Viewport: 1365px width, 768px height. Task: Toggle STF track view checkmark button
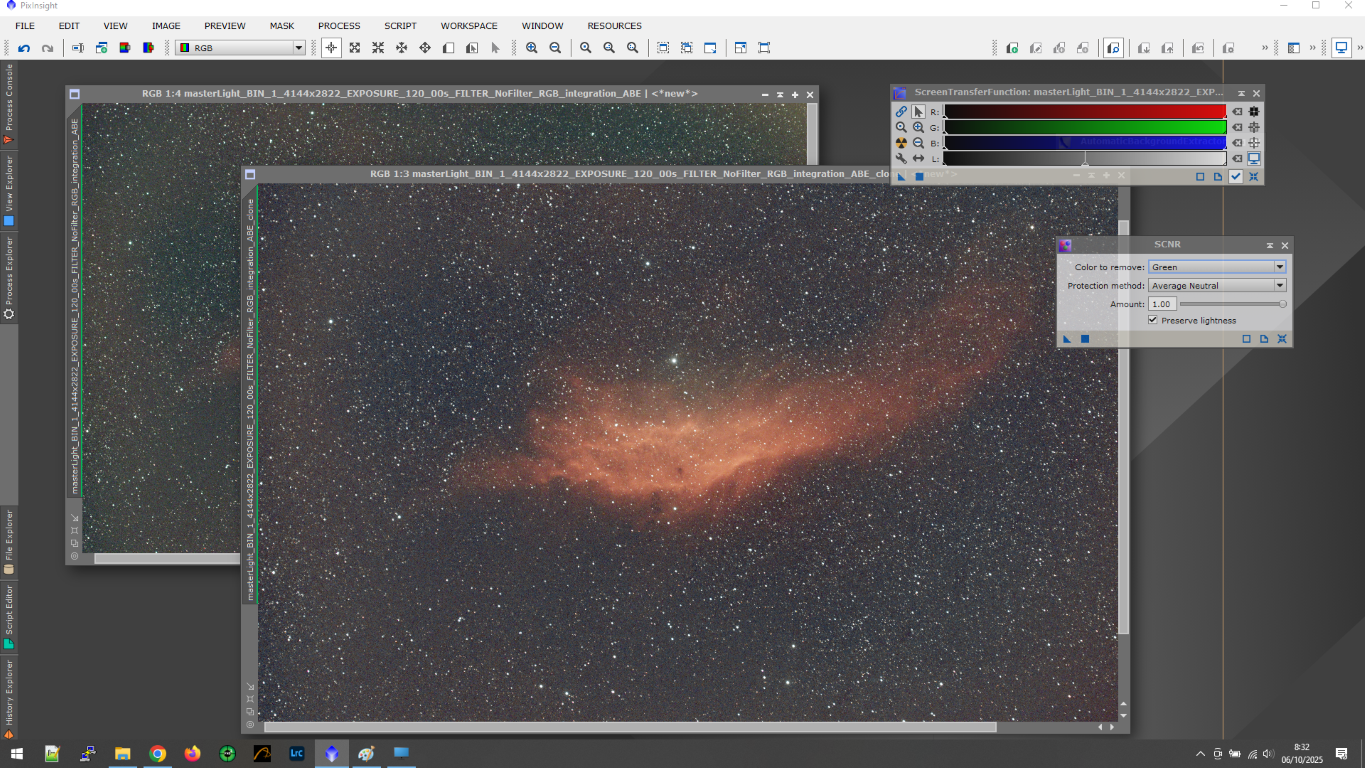pyautogui.click(x=1236, y=177)
